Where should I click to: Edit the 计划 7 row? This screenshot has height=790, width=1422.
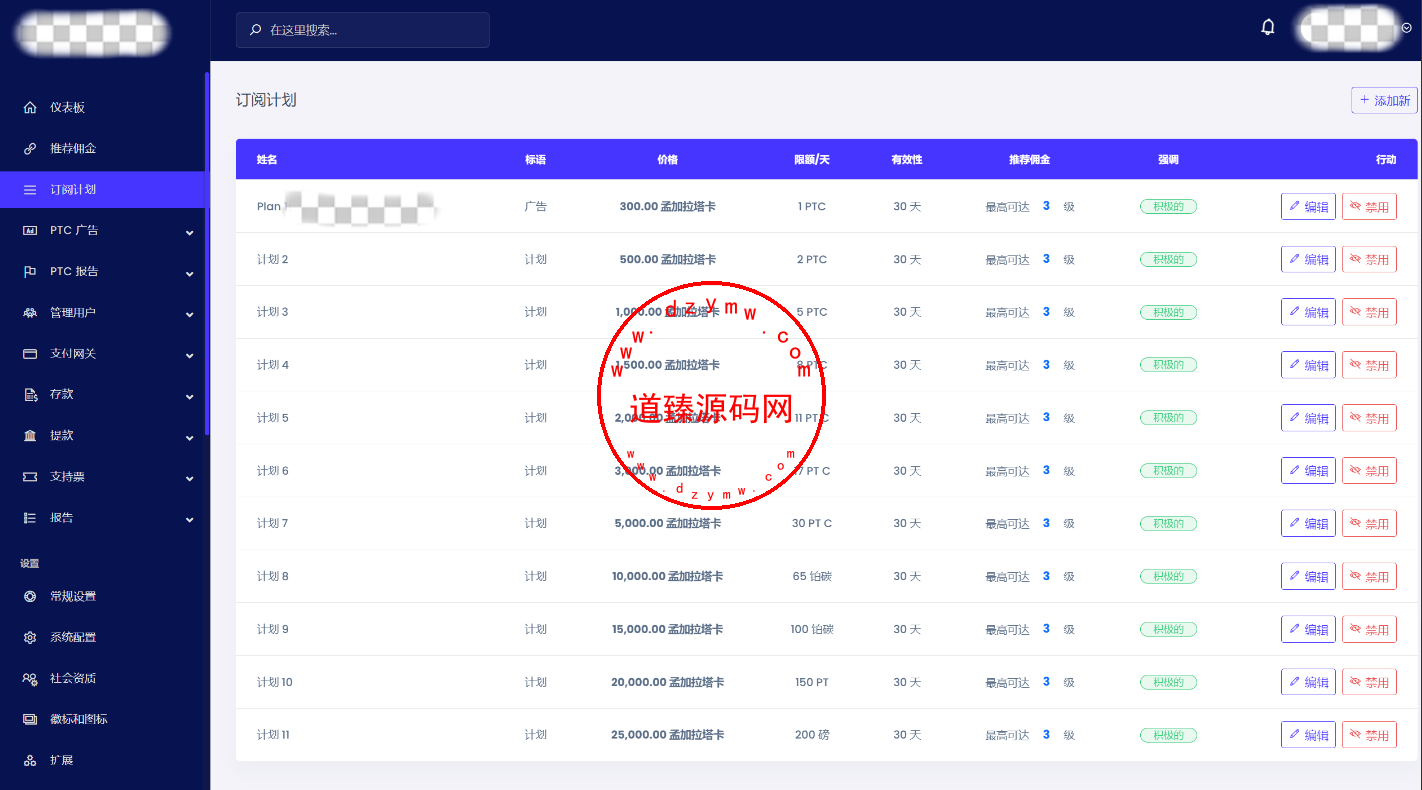coord(1308,523)
